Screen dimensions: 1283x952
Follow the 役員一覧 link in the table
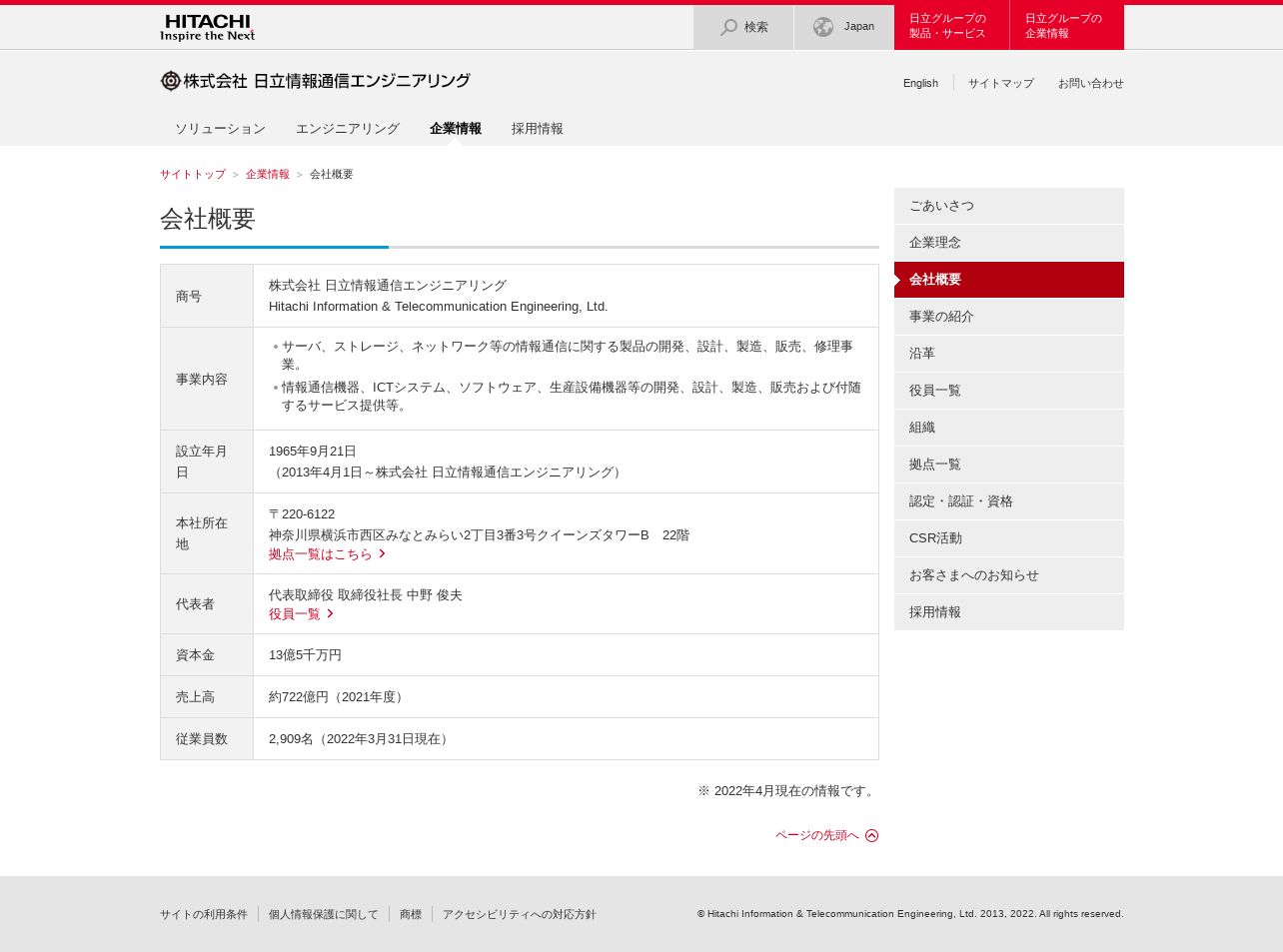pos(295,613)
